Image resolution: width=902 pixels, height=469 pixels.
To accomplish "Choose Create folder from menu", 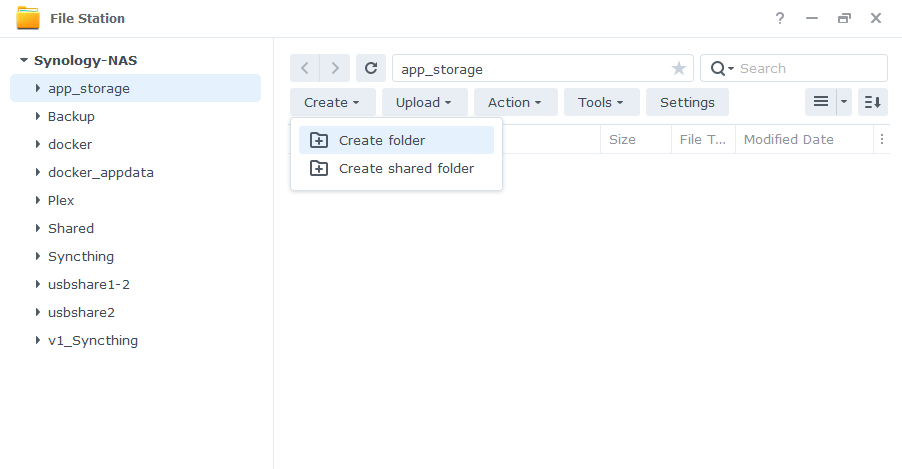I will 382,140.
